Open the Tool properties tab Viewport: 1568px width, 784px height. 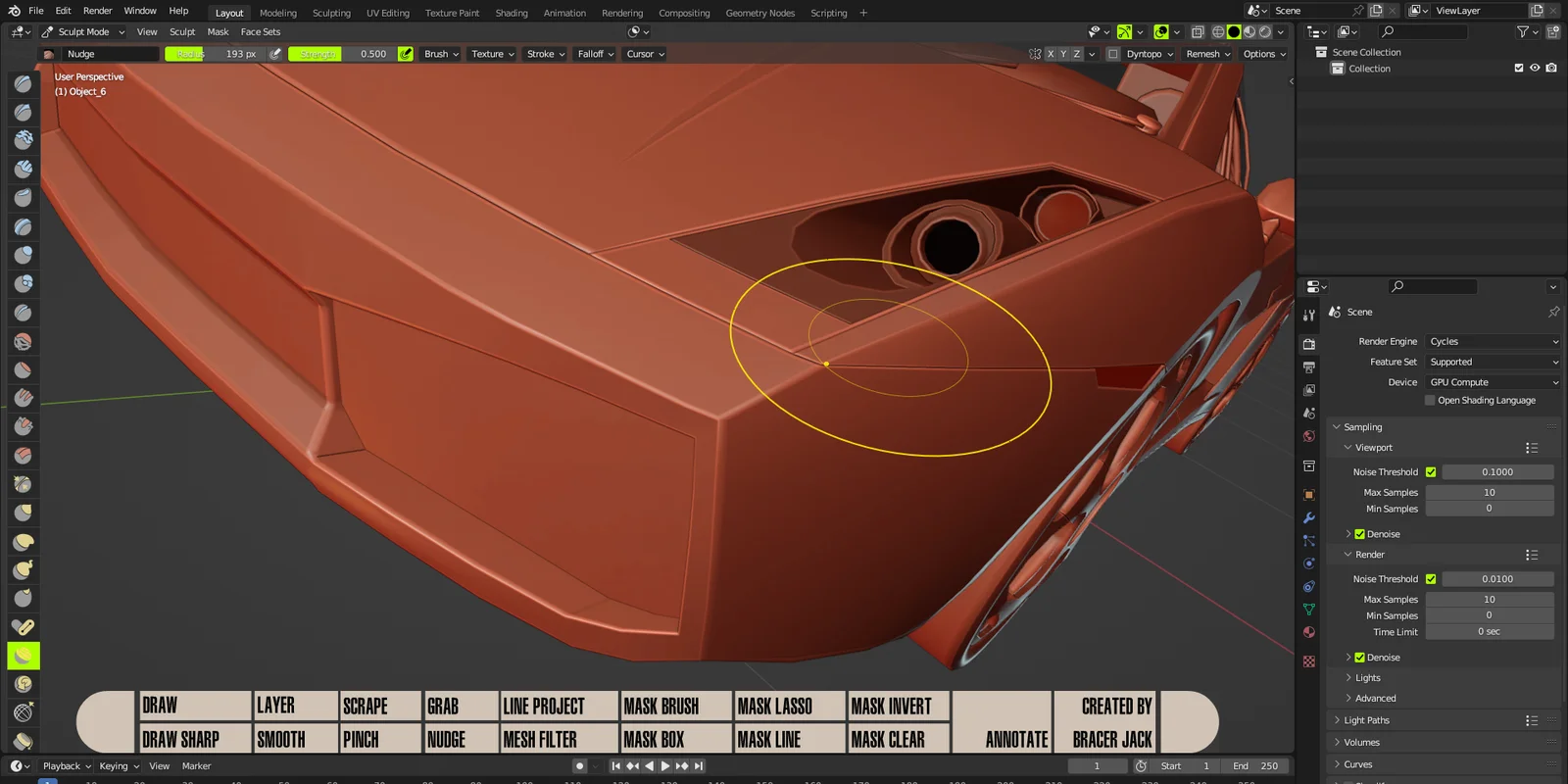[1309, 316]
